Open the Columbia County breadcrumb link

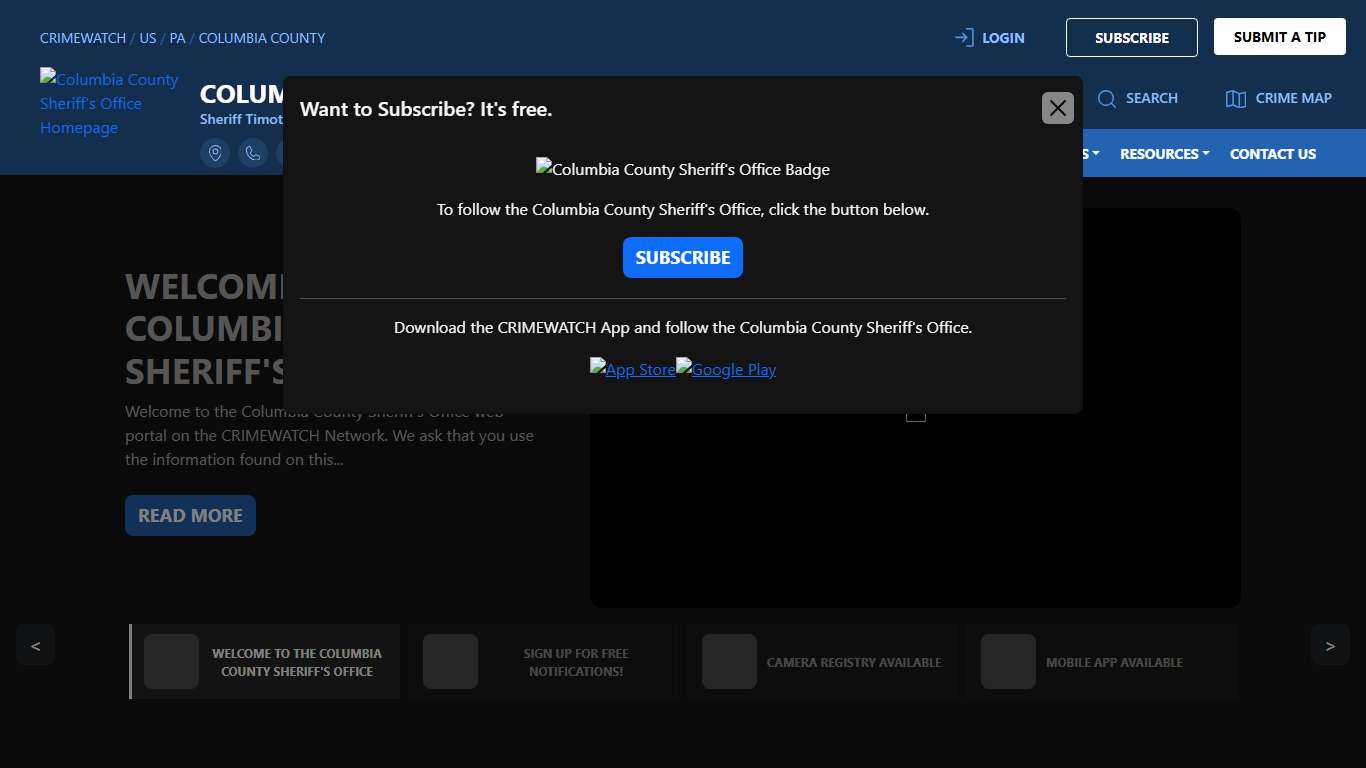pos(262,38)
